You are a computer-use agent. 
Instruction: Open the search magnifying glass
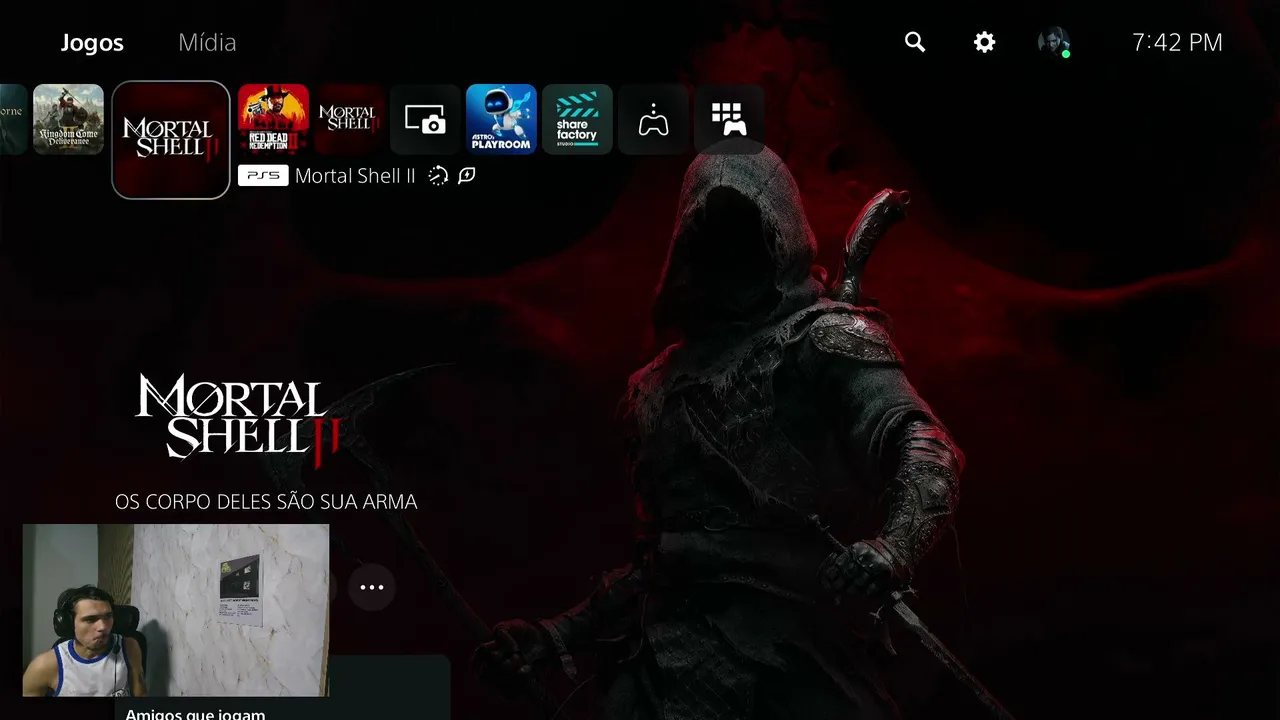pyautogui.click(x=915, y=42)
